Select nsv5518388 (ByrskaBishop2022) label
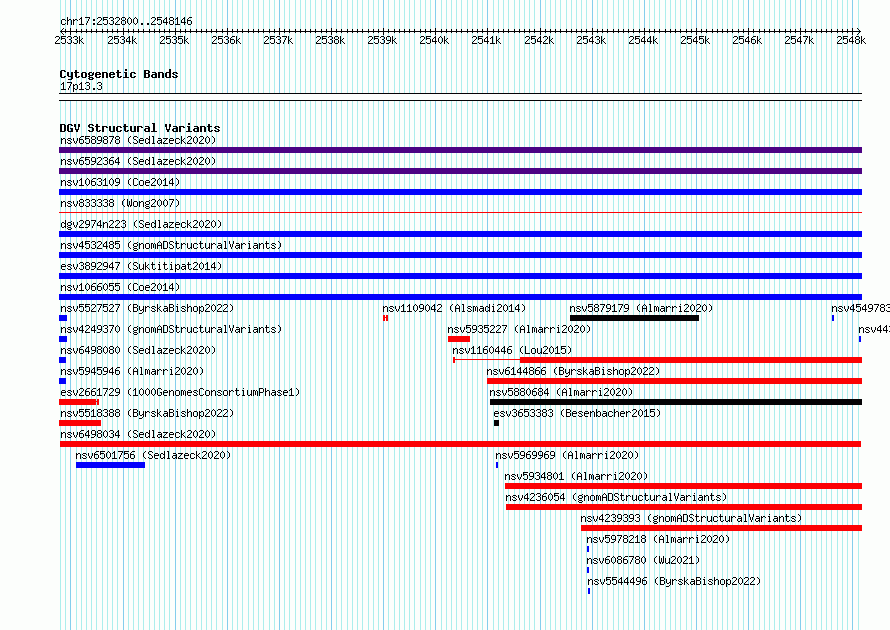 (147, 413)
